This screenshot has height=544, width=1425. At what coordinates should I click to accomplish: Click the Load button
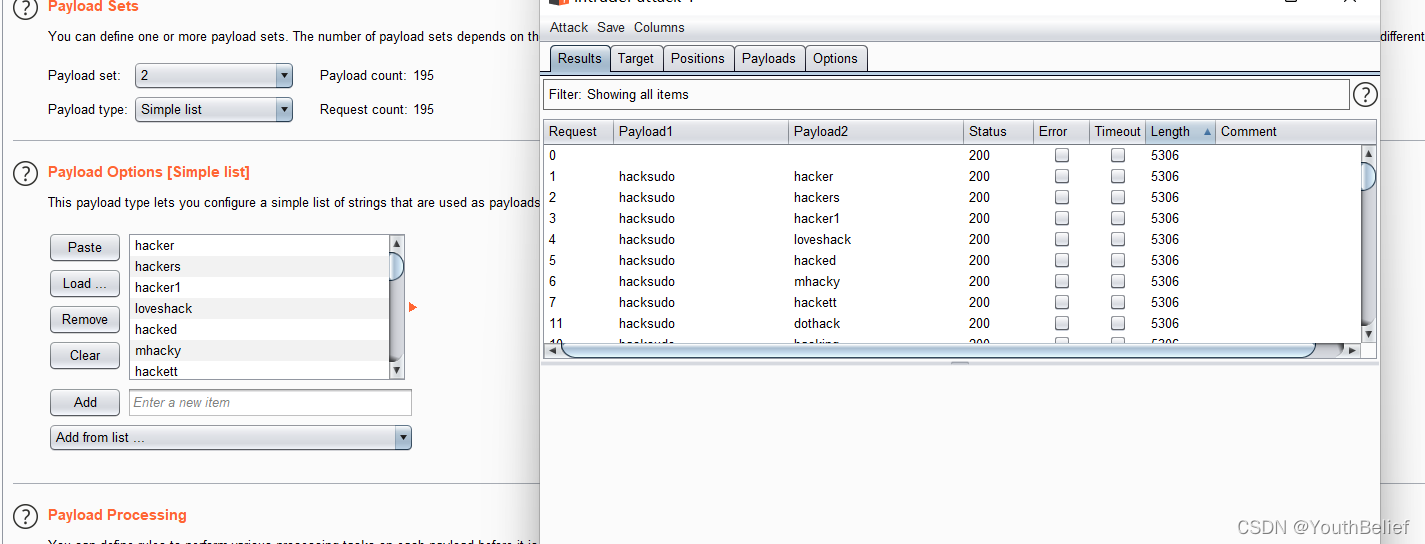[x=85, y=284]
